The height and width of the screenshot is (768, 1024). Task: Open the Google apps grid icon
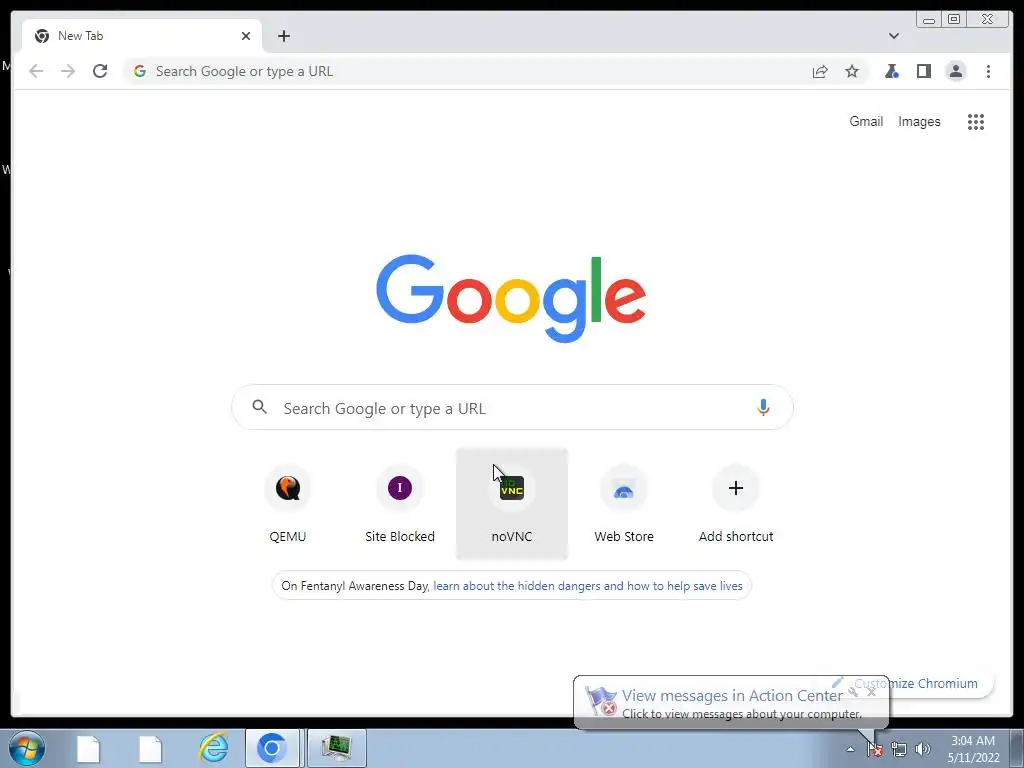976,121
